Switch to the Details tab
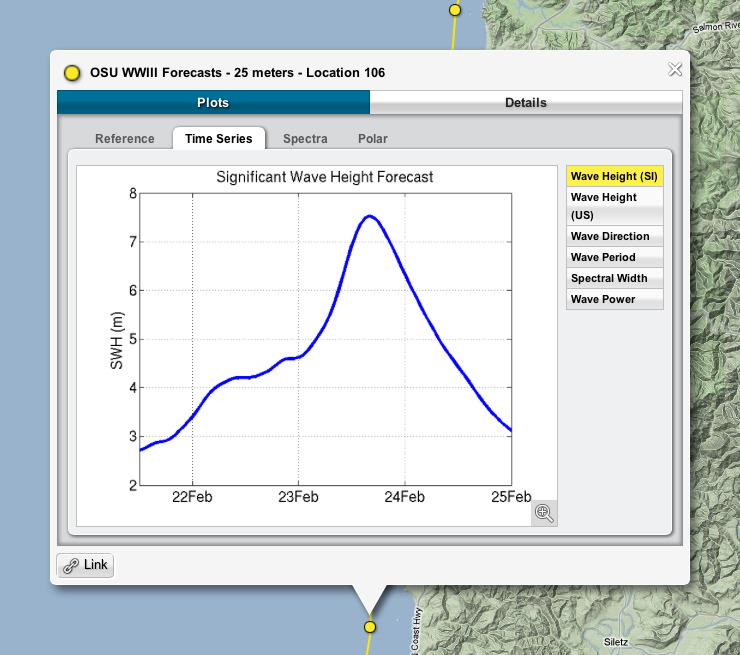Image resolution: width=740 pixels, height=655 pixels. pos(525,103)
